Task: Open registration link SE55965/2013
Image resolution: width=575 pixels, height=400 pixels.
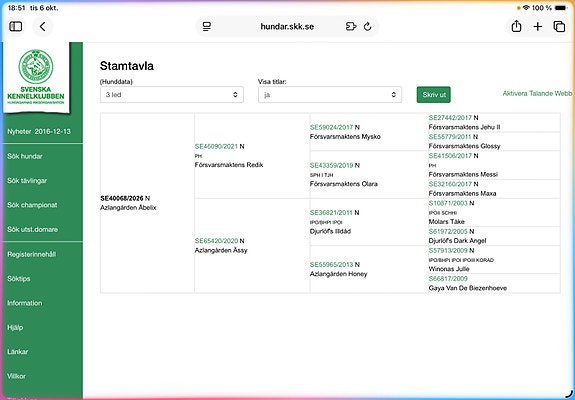Action: click(332, 265)
